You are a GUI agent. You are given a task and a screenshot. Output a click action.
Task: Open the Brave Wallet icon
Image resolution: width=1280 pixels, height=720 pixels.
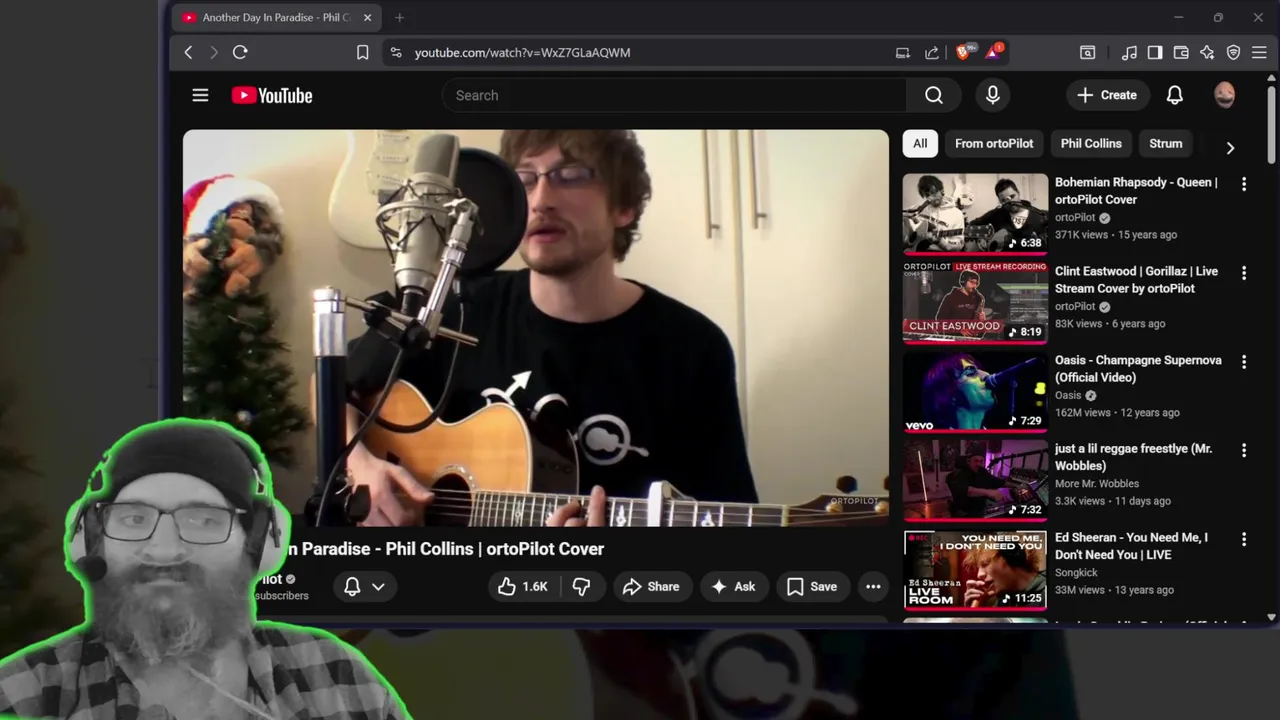click(x=1181, y=52)
